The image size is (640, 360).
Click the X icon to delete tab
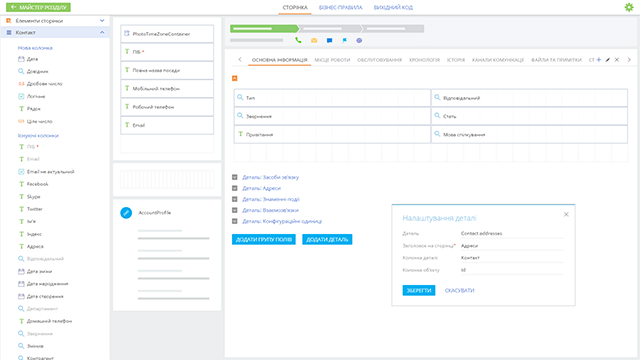(x=617, y=60)
